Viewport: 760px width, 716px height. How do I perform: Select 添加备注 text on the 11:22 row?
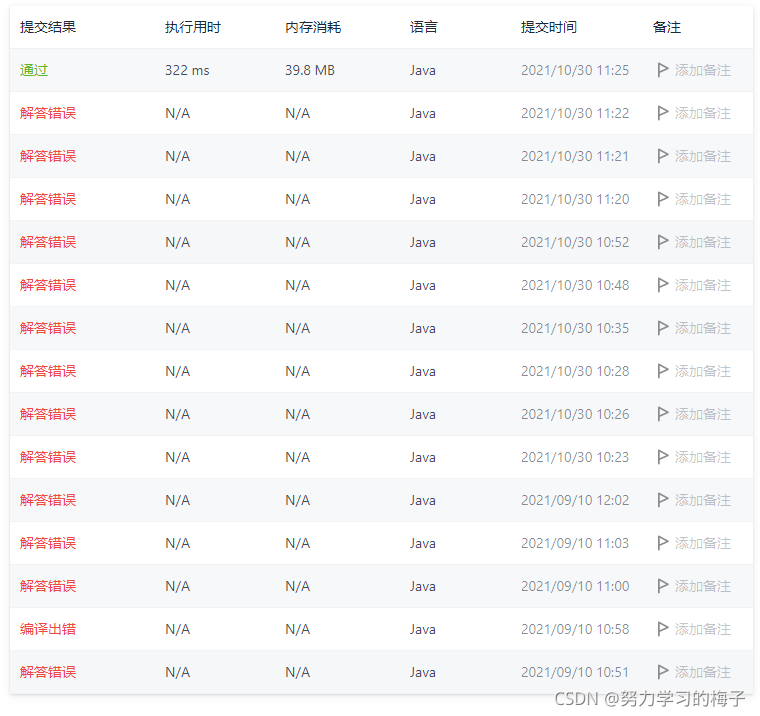pyautogui.click(x=703, y=113)
